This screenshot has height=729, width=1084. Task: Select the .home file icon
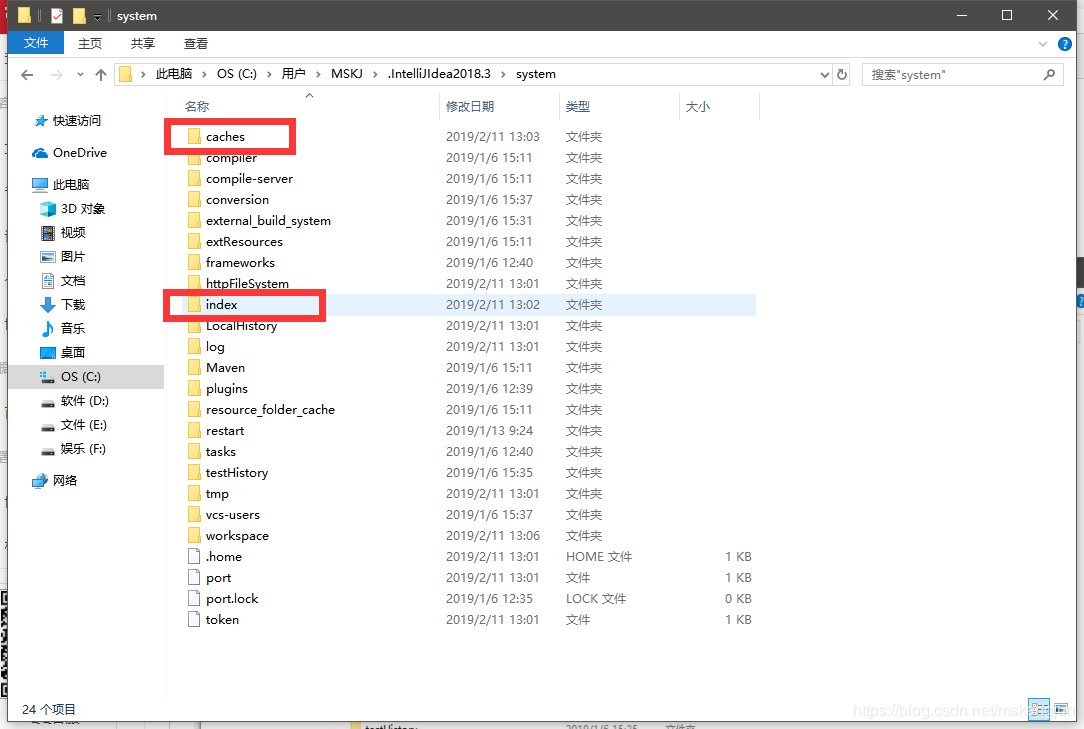pyautogui.click(x=194, y=557)
